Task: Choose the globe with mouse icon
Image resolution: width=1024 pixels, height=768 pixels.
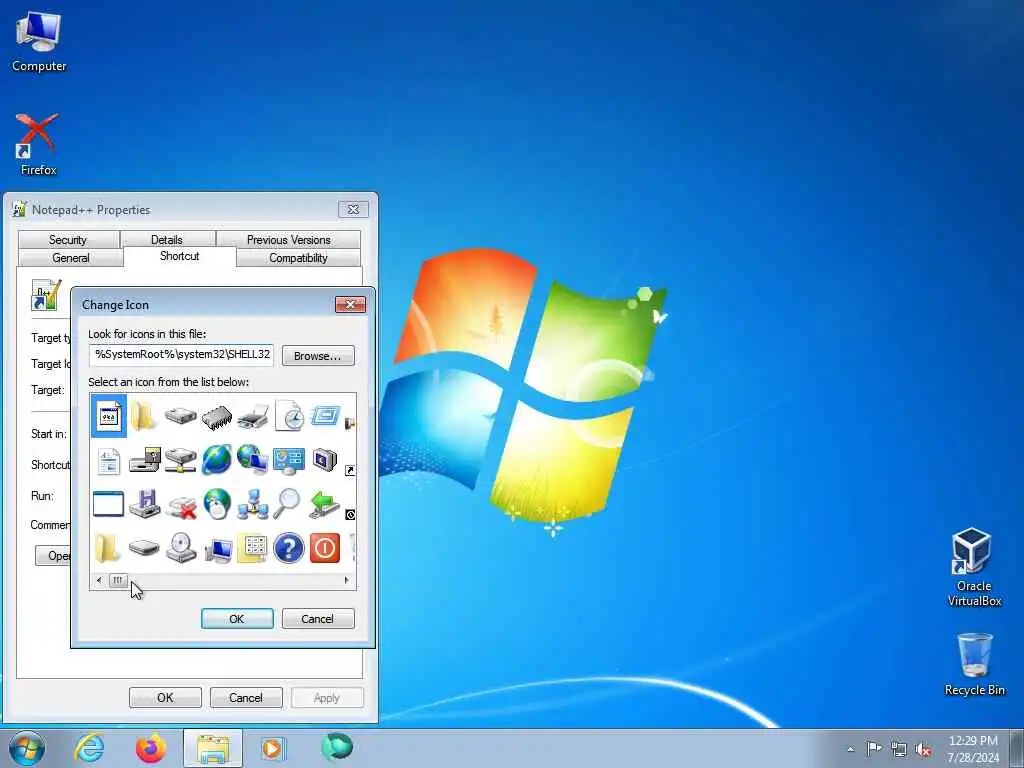Action: [217, 504]
